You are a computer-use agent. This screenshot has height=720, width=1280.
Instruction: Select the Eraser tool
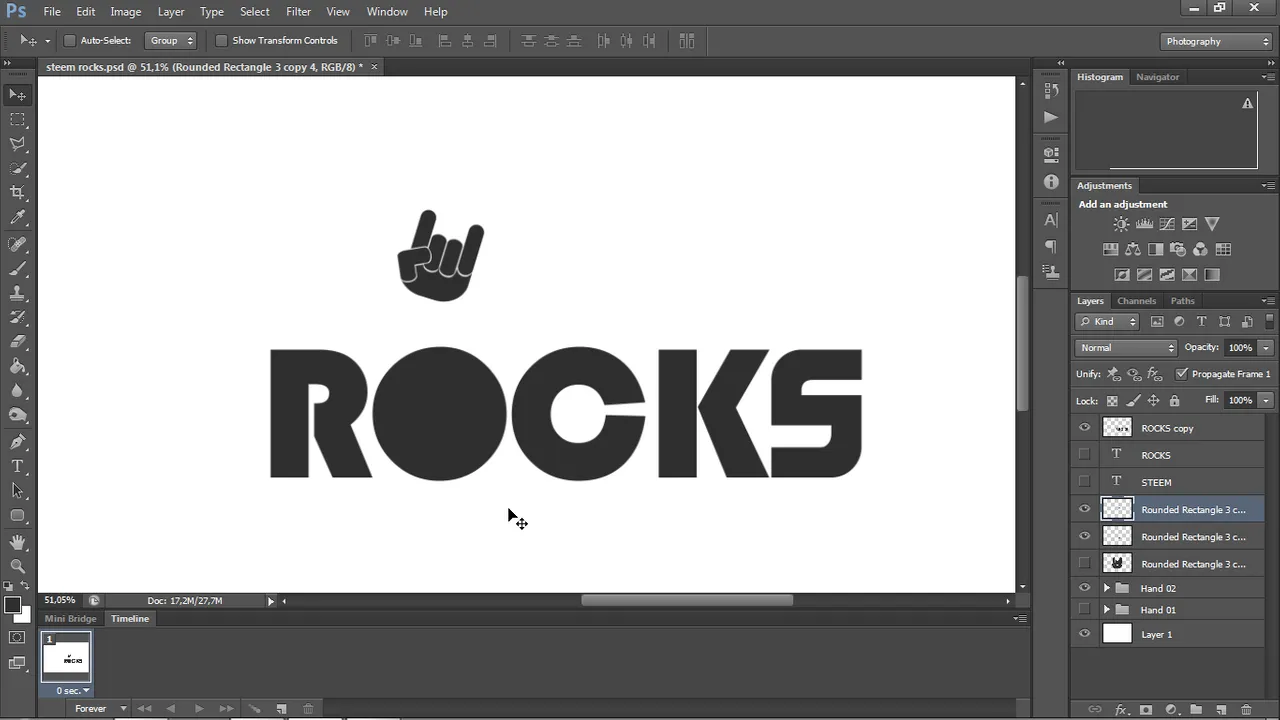click(18, 341)
